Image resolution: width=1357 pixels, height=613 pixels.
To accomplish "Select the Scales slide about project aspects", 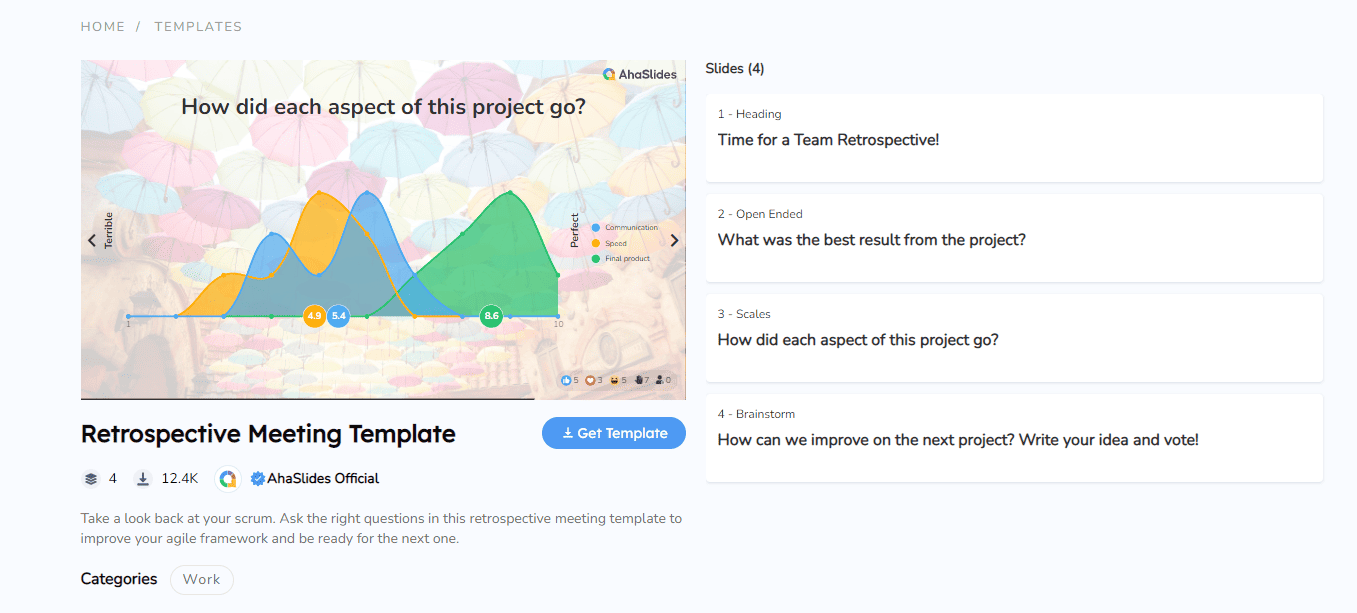I will [1014, 338].
